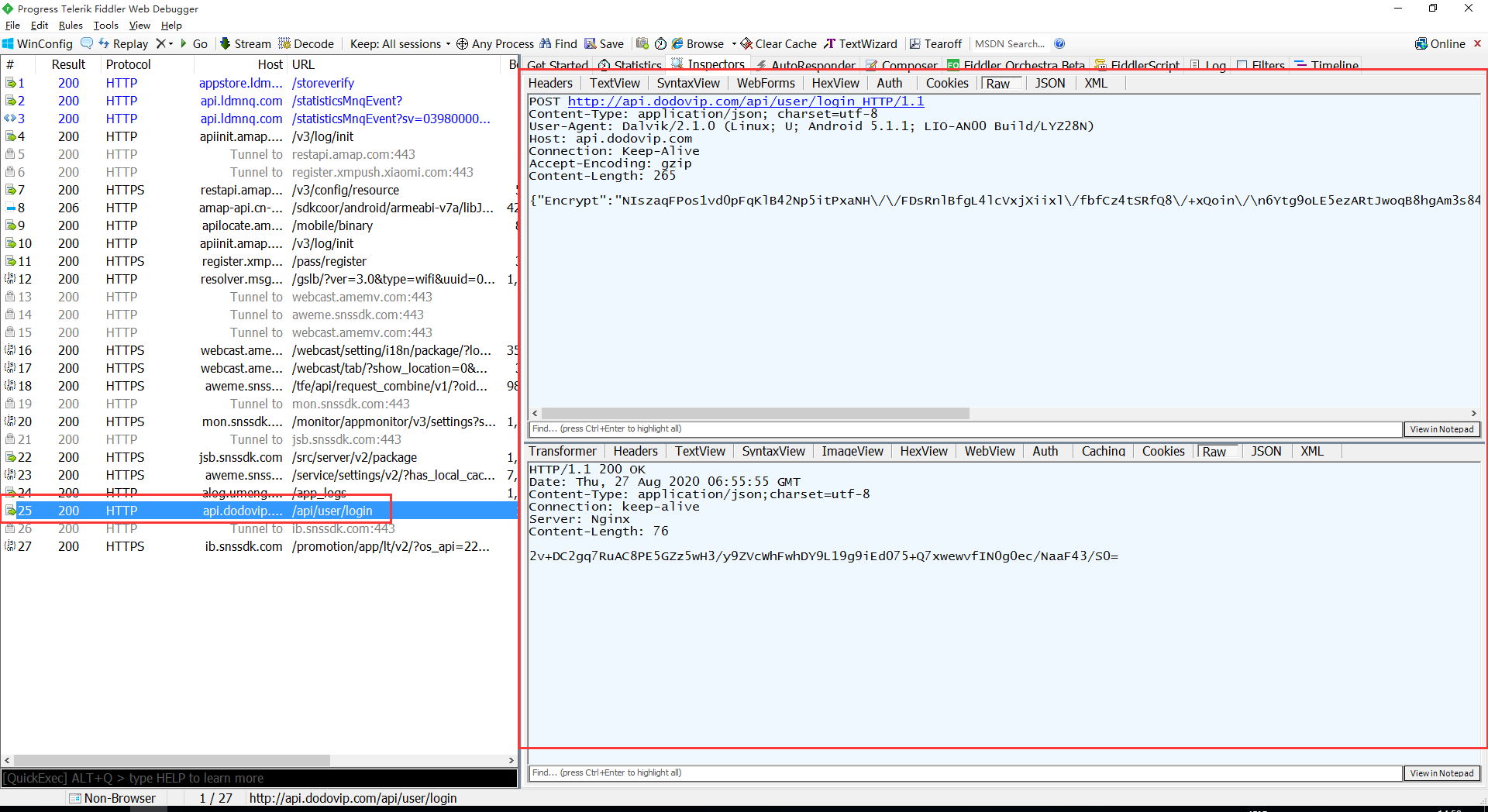Select the response Caching tab
1488x812 pixels.
coord(1103,451)
